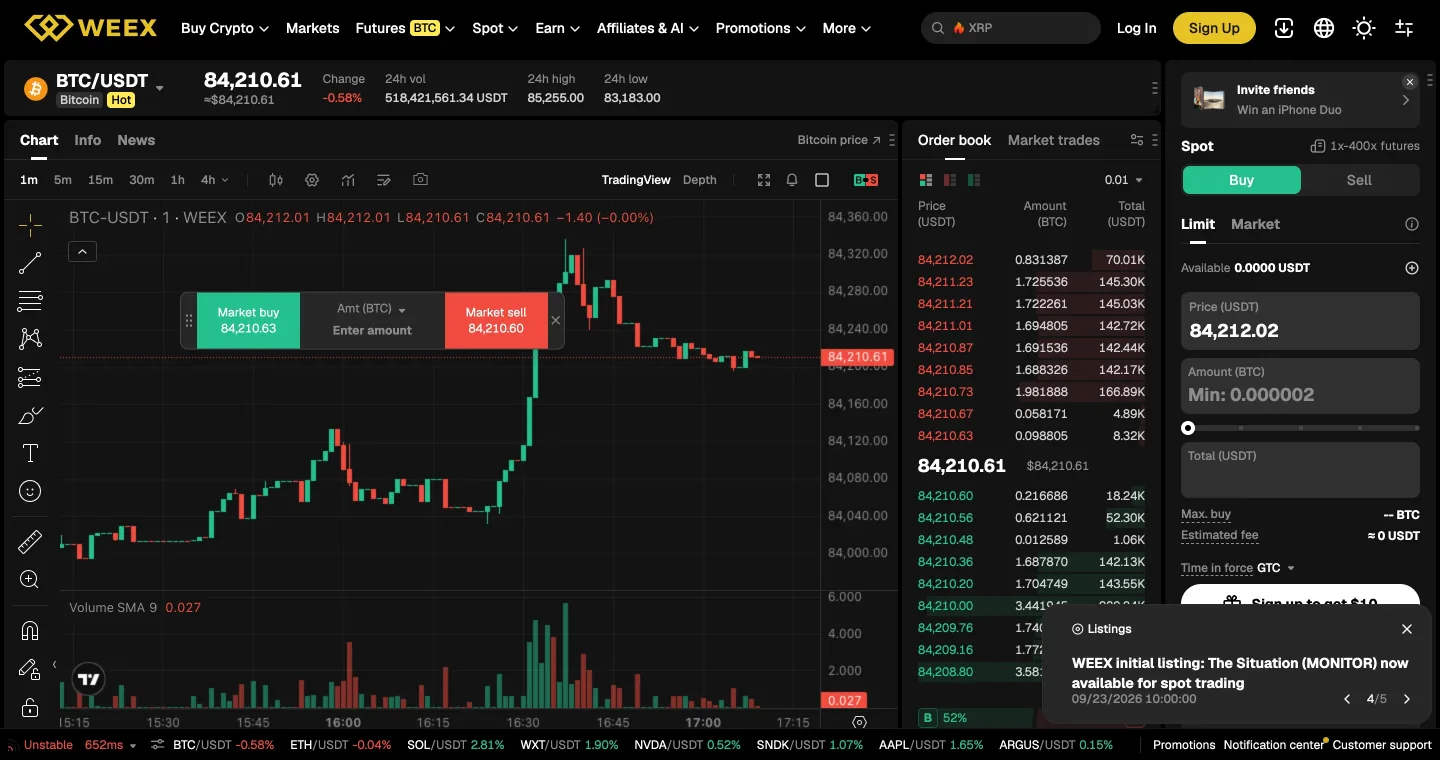The width and height of the screenshot is (1440, 760).
Task: Open order book settings icon
Action: (1136, 140)
